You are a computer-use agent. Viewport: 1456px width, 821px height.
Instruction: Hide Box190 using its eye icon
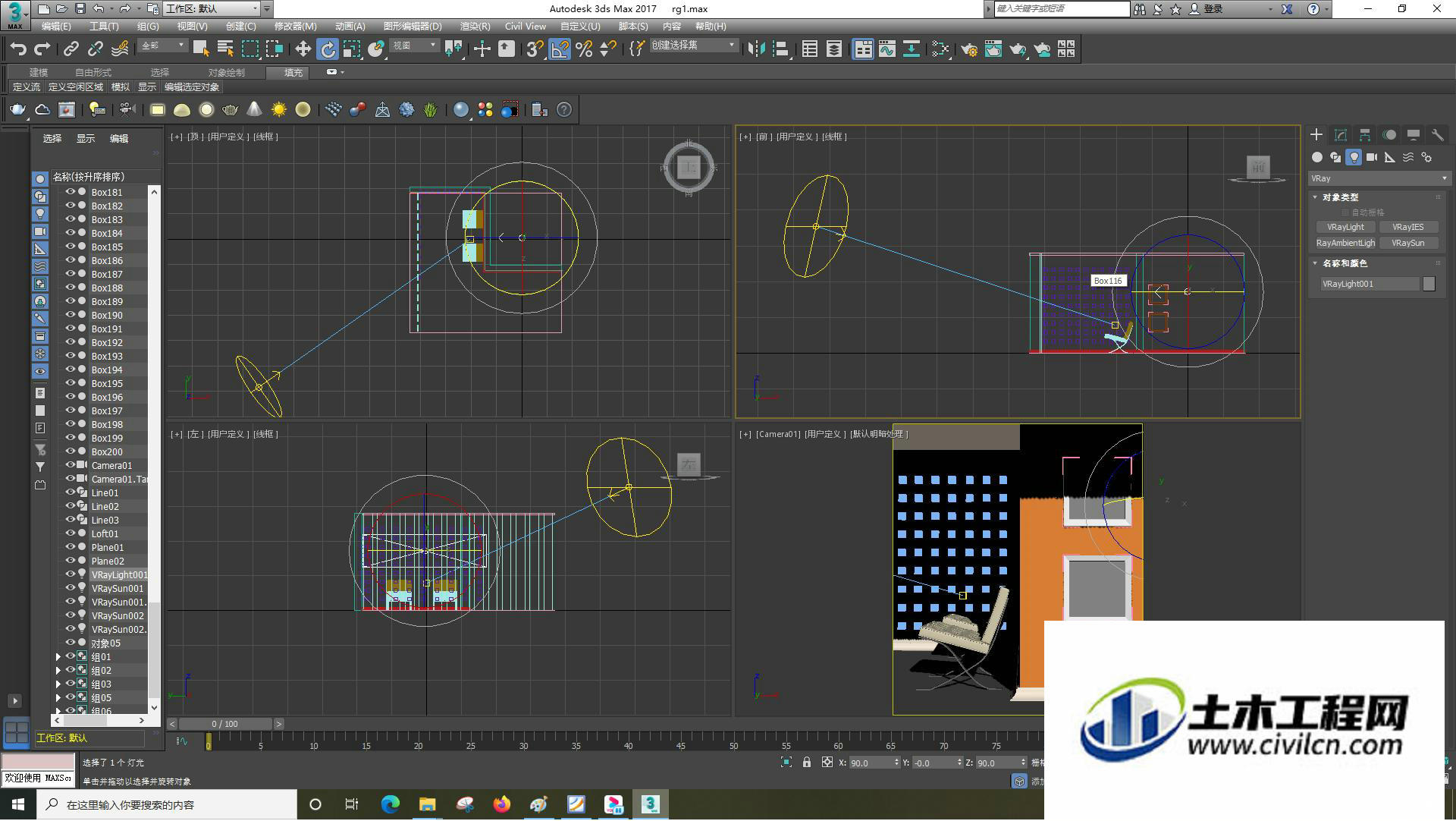coord(70,315)
